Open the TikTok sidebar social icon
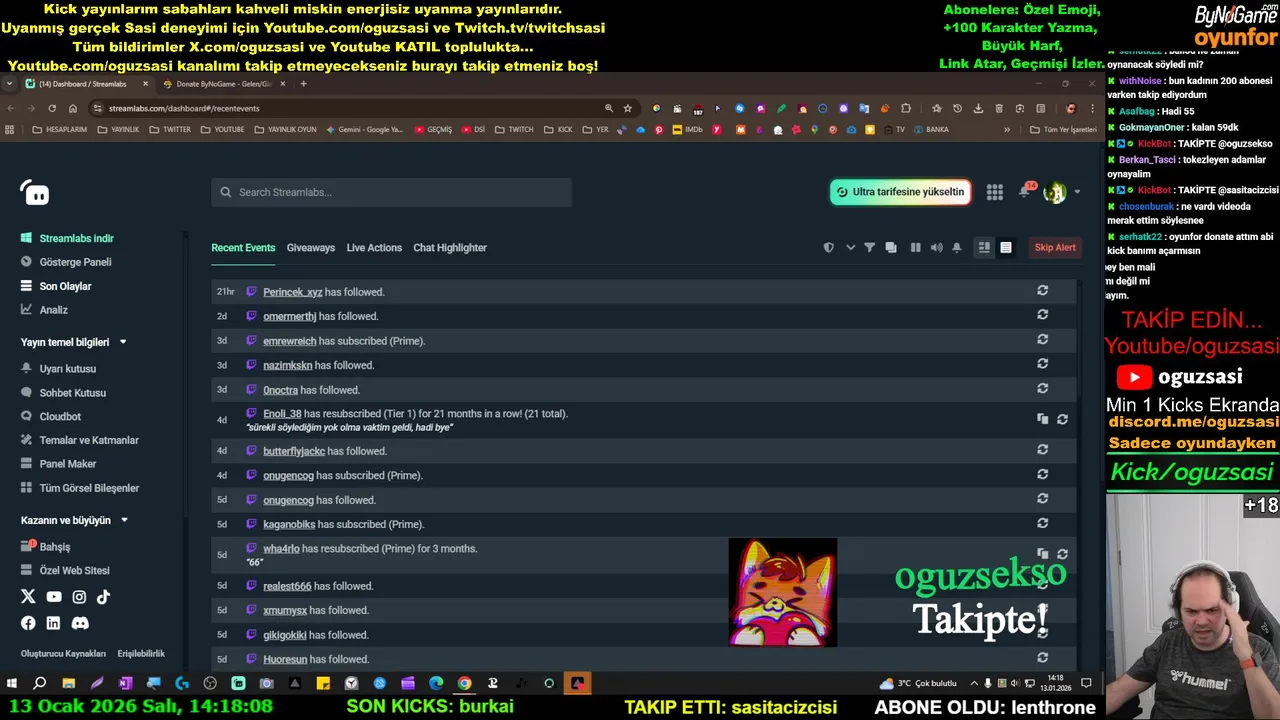The height and width of the screenshot is (720, 1280). 103,597
